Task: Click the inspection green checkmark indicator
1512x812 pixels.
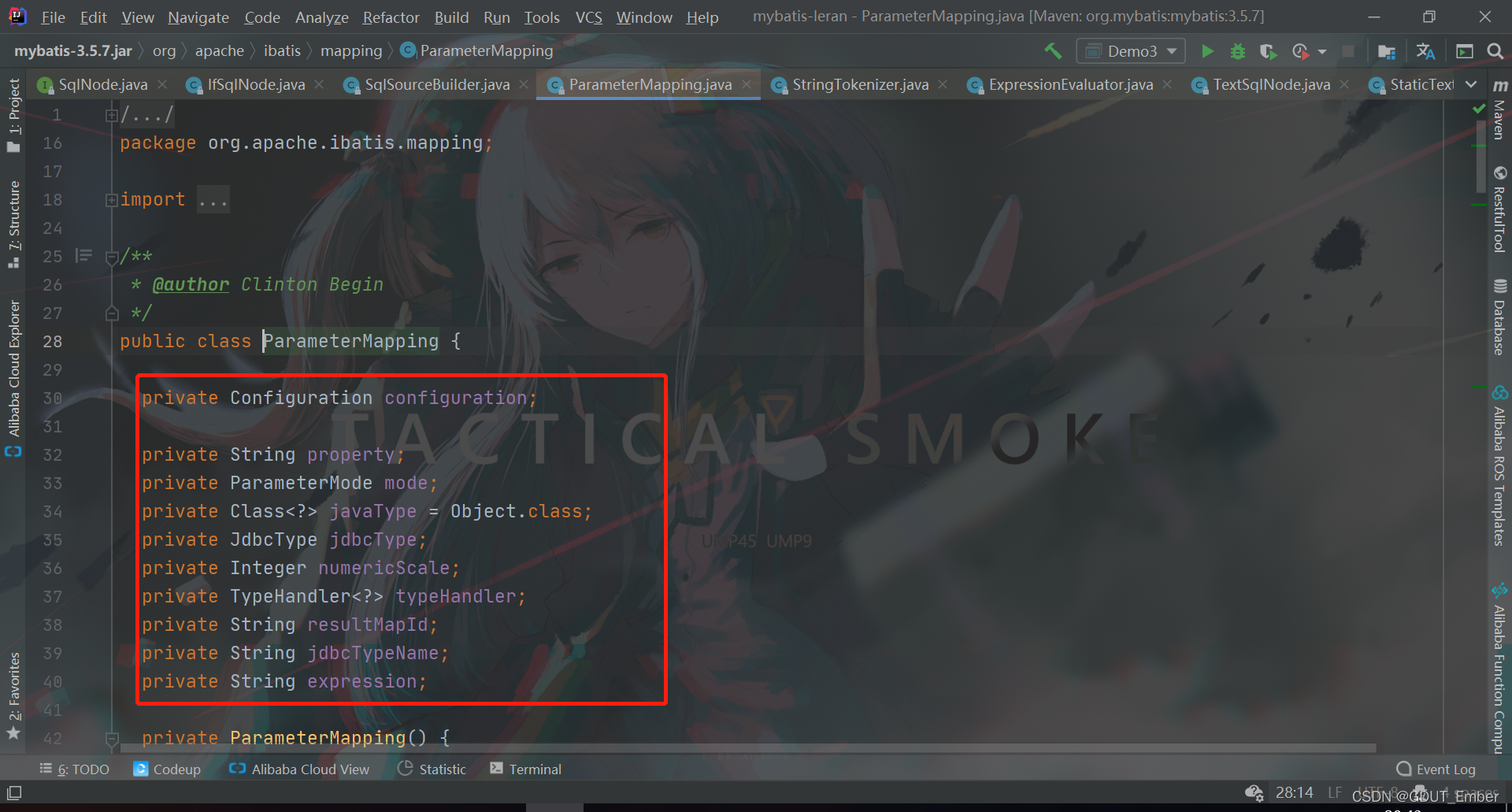Action: (1479, 109)
